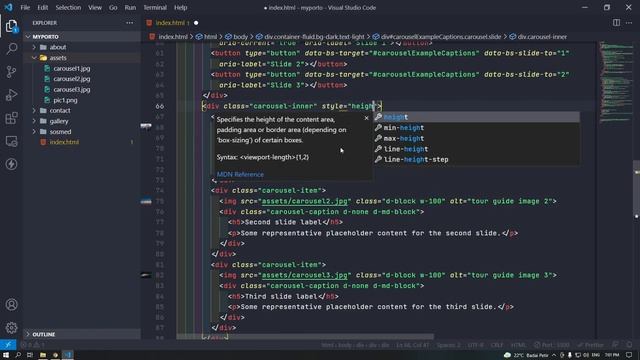Click the Port: 5500 status bar item
This screenshot has width=640, height=360.
click(551, 345)
